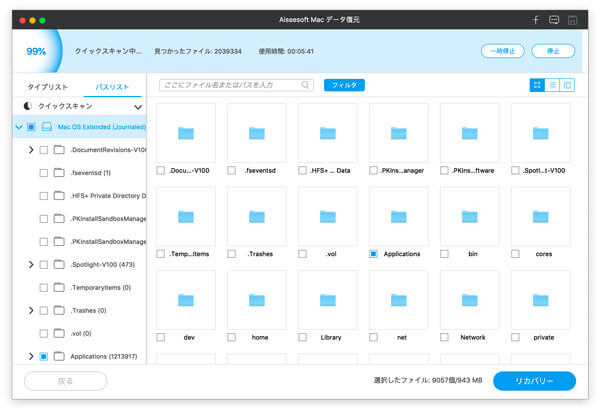Viewport: 600px width, 413px height.
Task: Click the save icon in title bar
Action: (x=572, y=20)
